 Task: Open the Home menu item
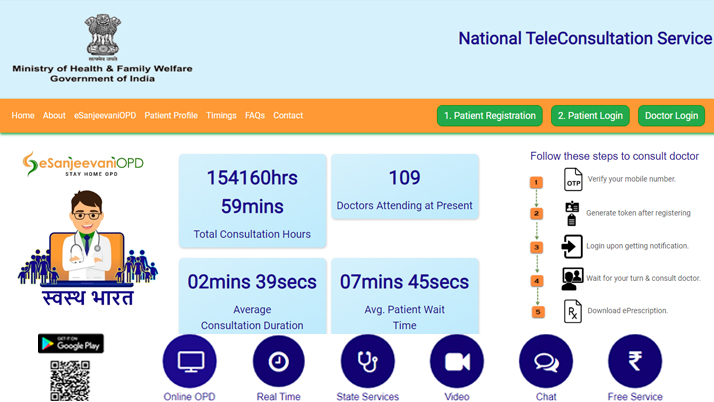click(23, 116)
